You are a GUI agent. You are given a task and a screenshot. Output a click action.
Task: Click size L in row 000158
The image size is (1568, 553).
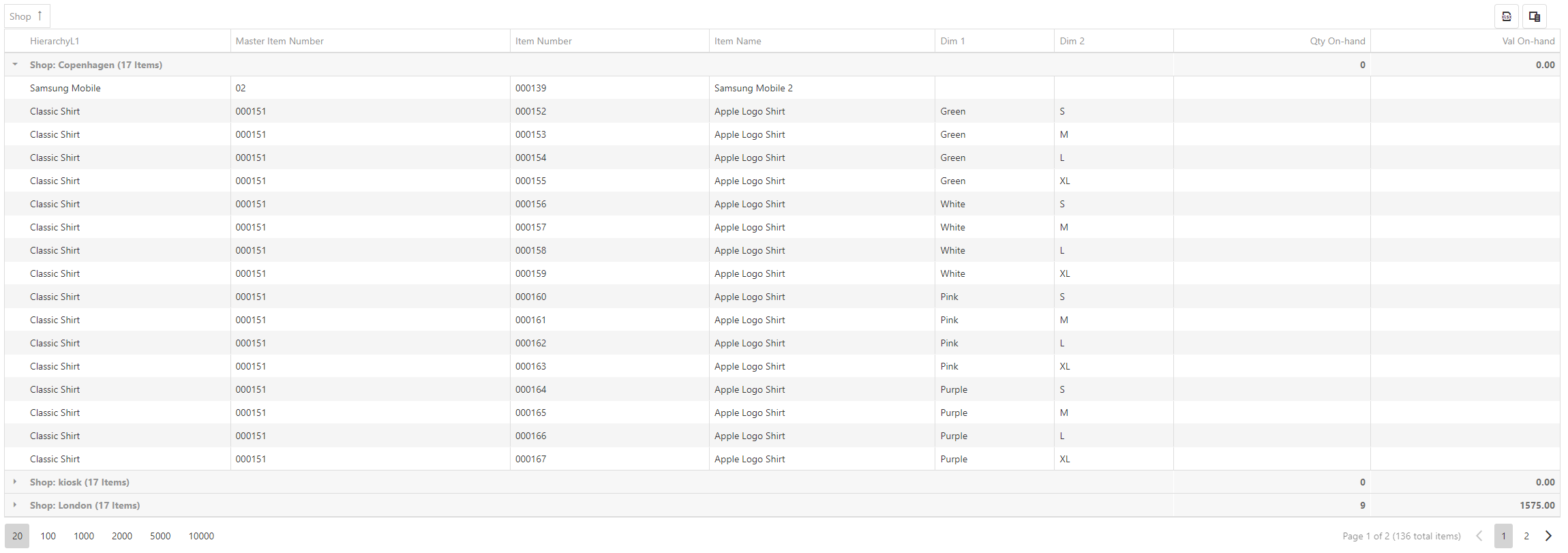1062,250
